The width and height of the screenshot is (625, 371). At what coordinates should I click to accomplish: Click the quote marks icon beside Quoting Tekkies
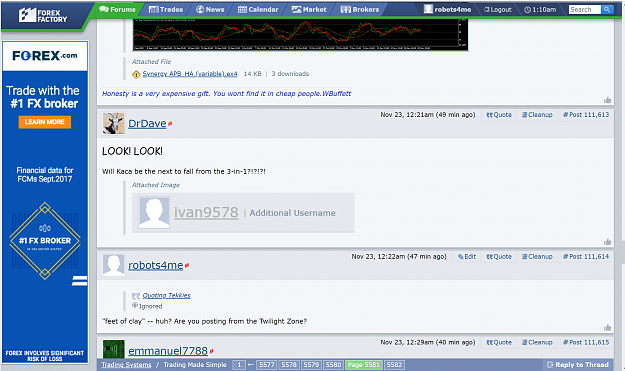coord(136,296)
